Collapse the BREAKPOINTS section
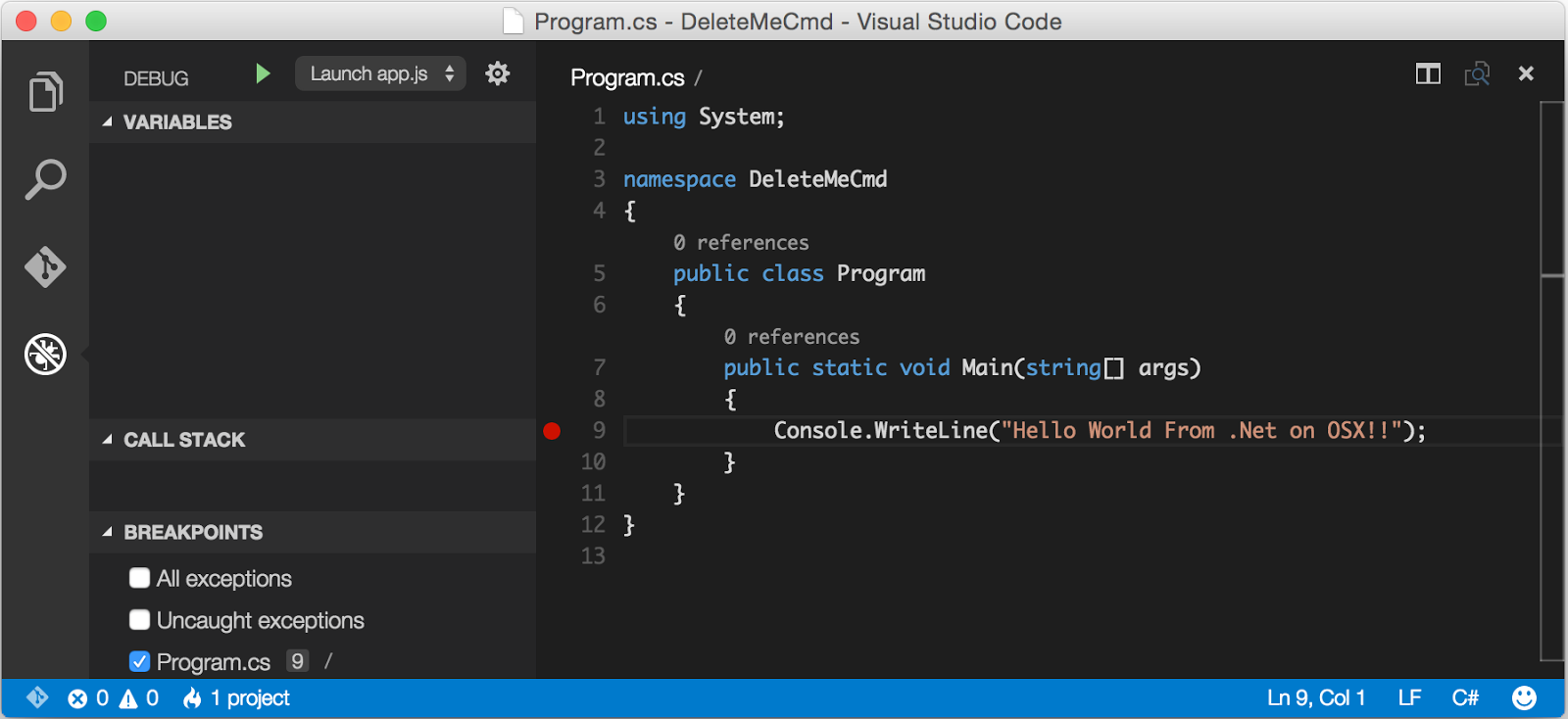The image size is (1568, 719). (313, 532)
